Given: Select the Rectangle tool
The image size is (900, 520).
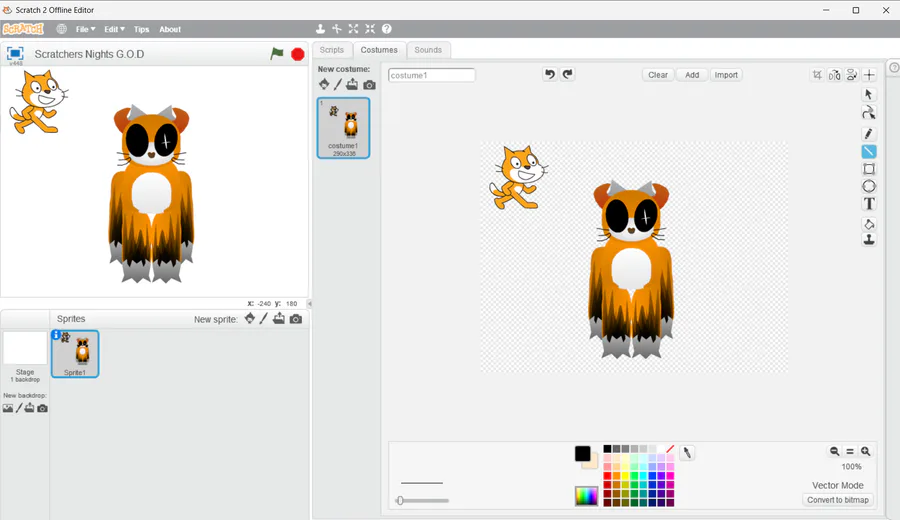Looking at the screenshot, I should (x=868, y=169).
